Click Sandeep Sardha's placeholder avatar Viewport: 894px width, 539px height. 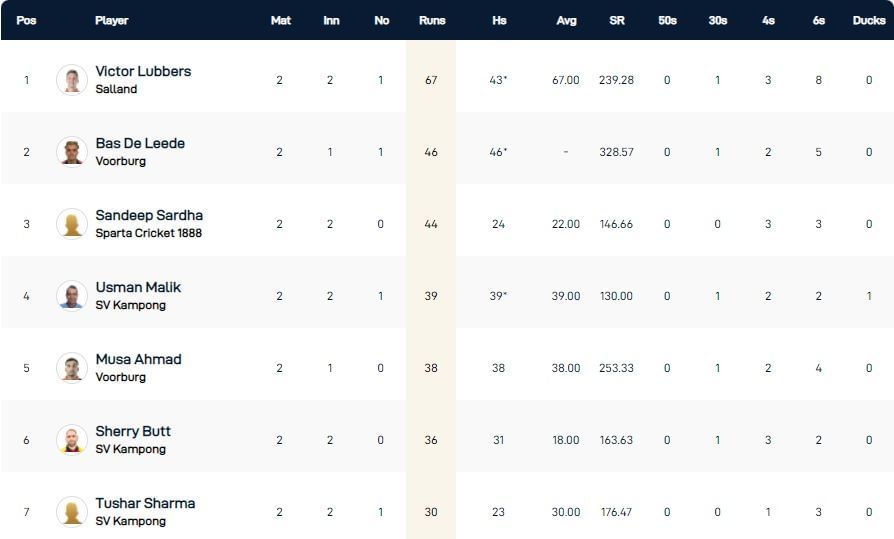point(72,224)
